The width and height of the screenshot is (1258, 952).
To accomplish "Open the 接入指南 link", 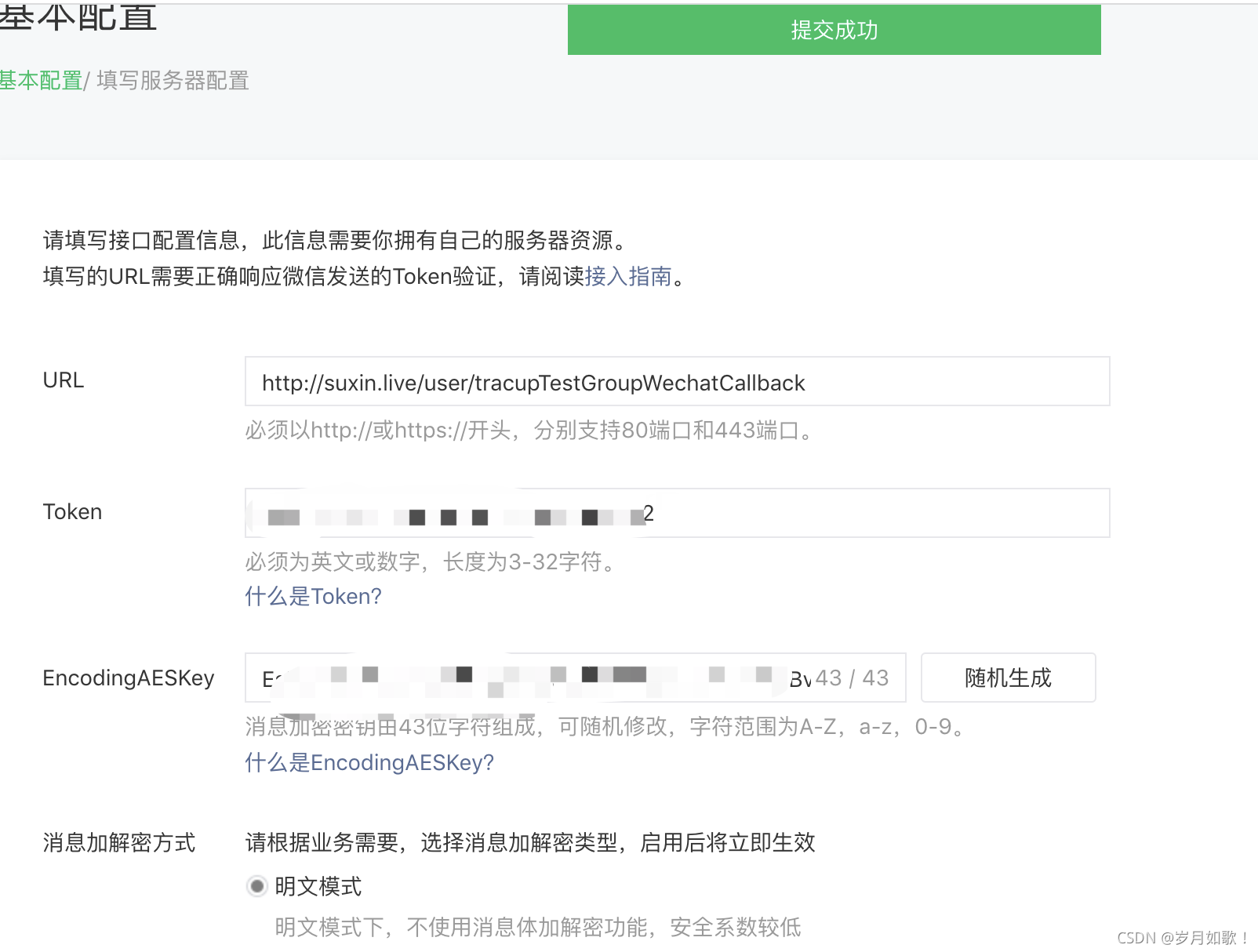I will [x=630, y=277].
